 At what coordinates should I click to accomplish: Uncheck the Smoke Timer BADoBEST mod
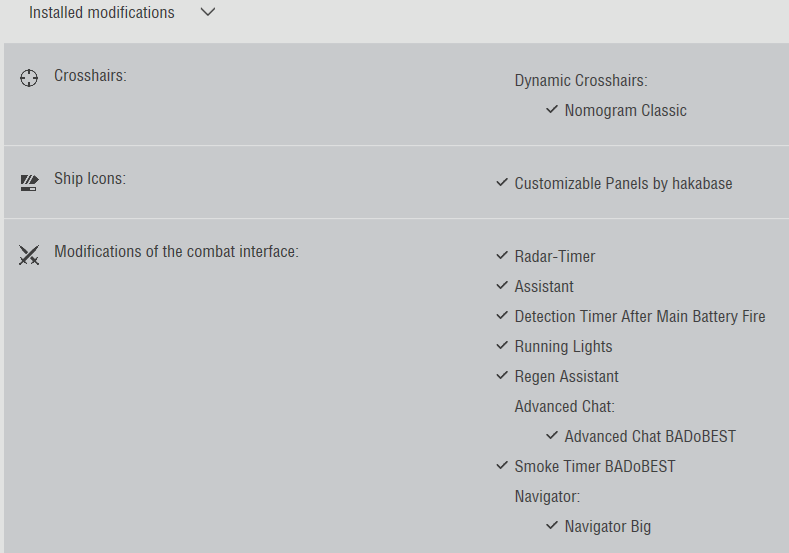pos(502,466)
